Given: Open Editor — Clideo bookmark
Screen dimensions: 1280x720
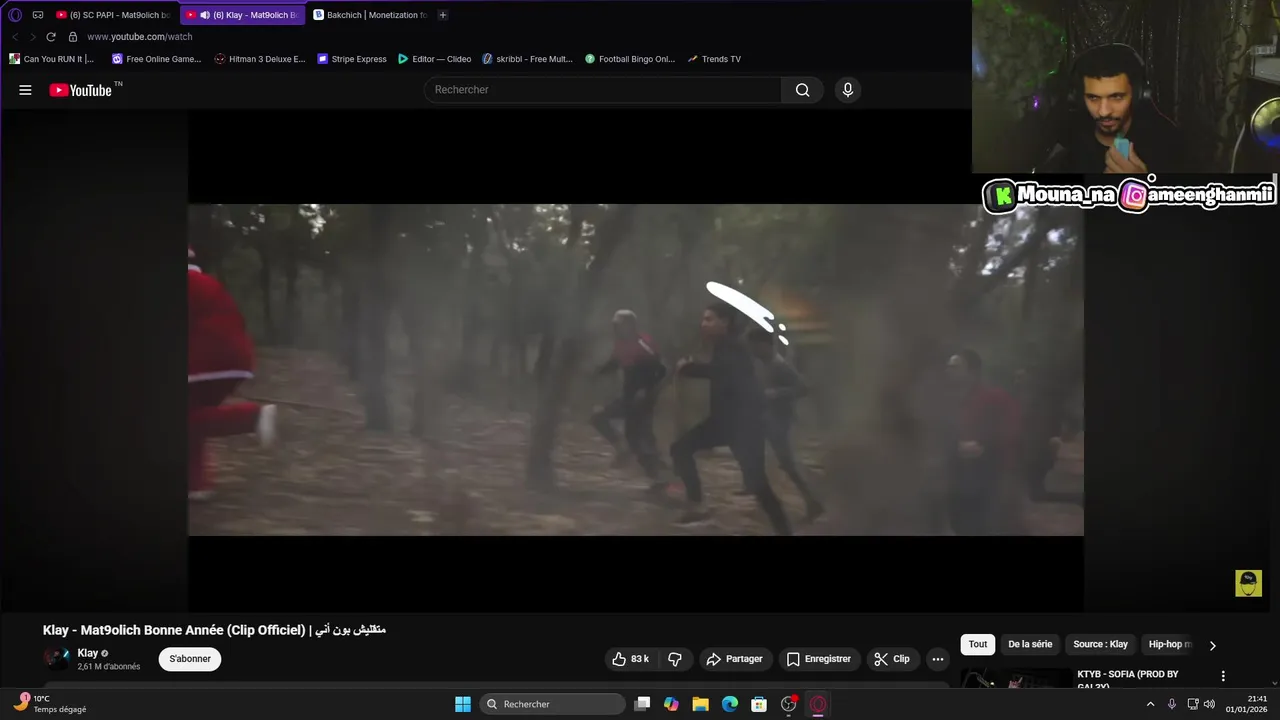Looking at the screenshot, I should pos(434,59).
